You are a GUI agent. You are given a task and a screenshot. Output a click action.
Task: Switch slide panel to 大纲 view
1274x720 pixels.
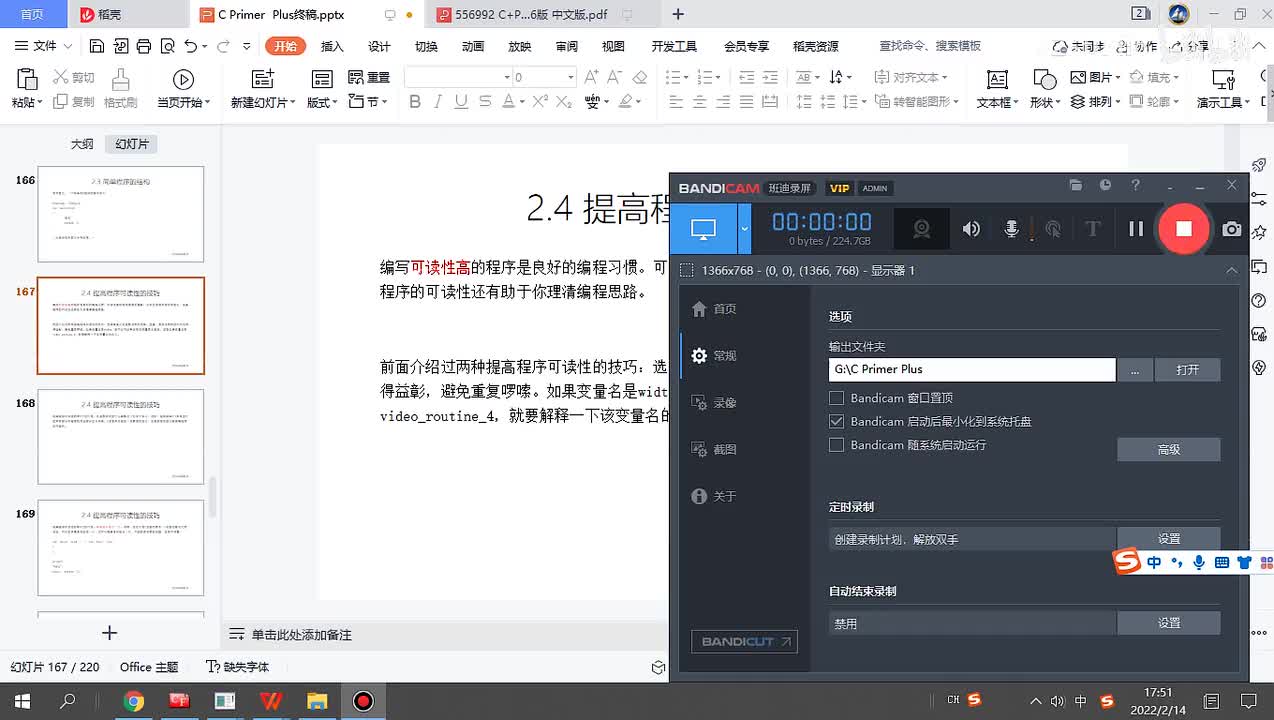(x=82, y=144)
